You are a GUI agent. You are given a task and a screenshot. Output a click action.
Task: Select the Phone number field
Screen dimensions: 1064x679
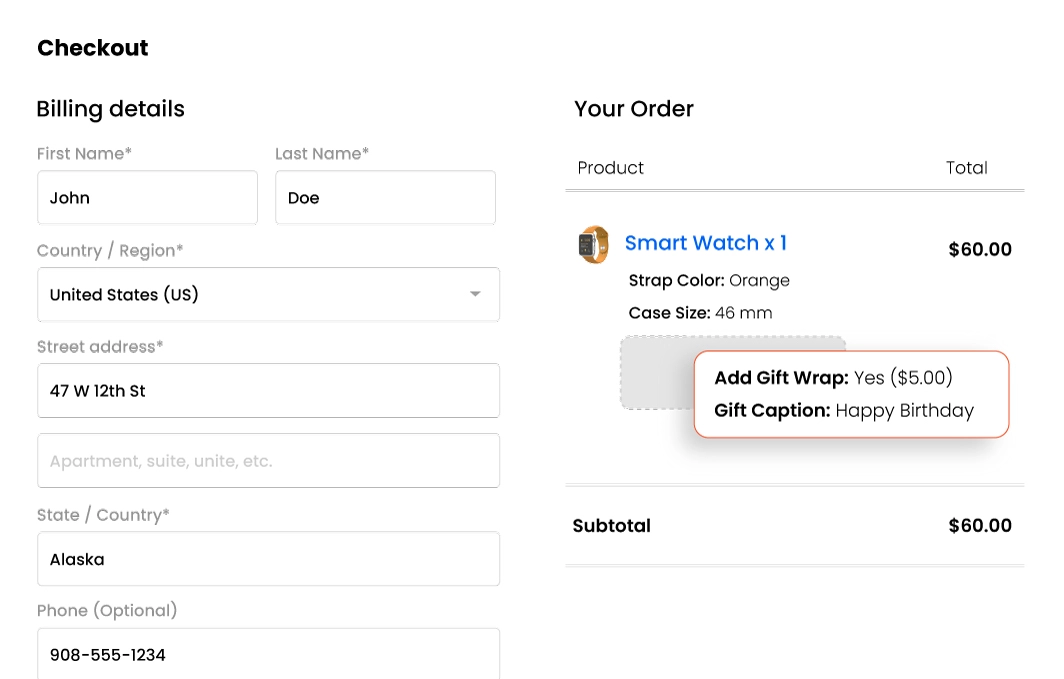(x=268, y=655)
